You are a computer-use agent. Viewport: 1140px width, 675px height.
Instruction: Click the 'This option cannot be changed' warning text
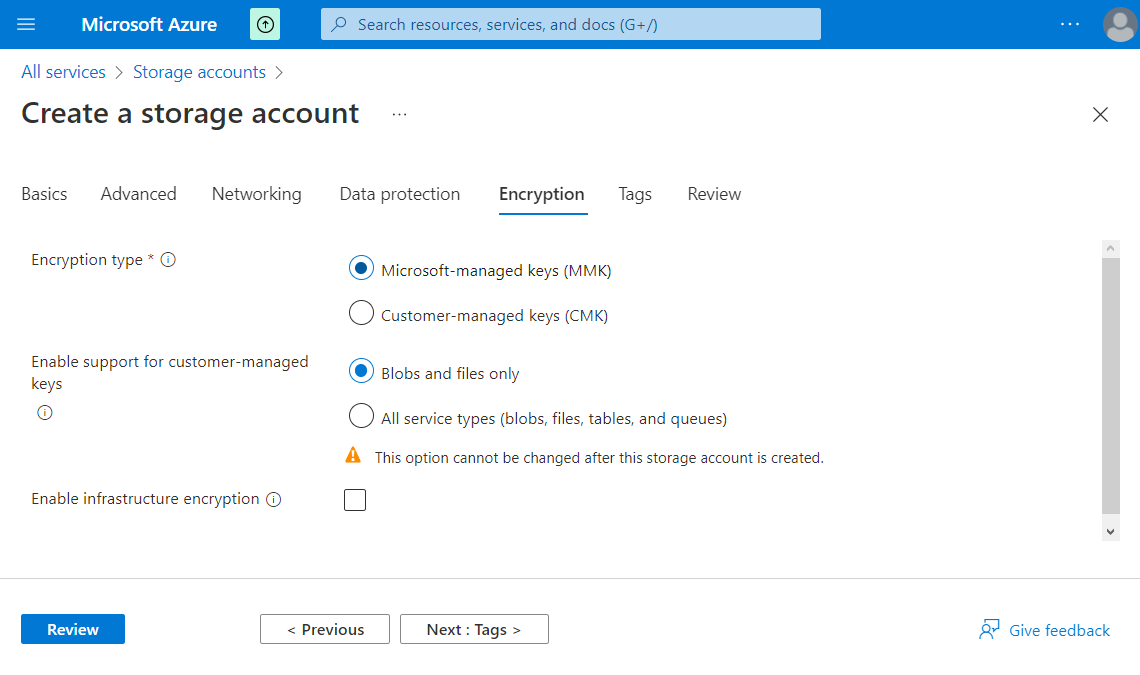[599, 458]
